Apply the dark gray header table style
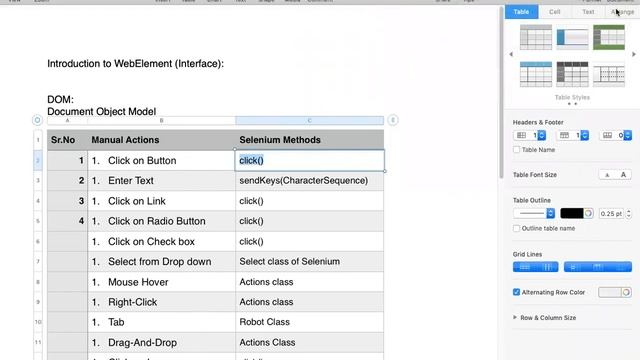 click(x=572, y=74)
